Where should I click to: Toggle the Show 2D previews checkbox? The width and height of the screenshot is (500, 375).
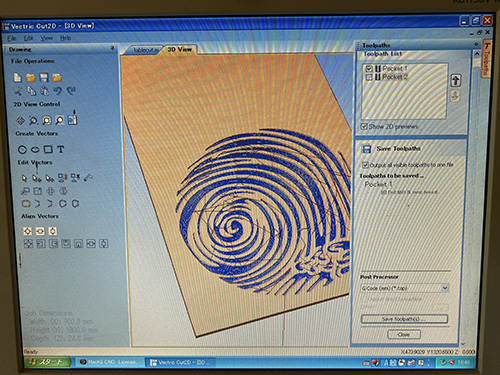tap(364, 126)
